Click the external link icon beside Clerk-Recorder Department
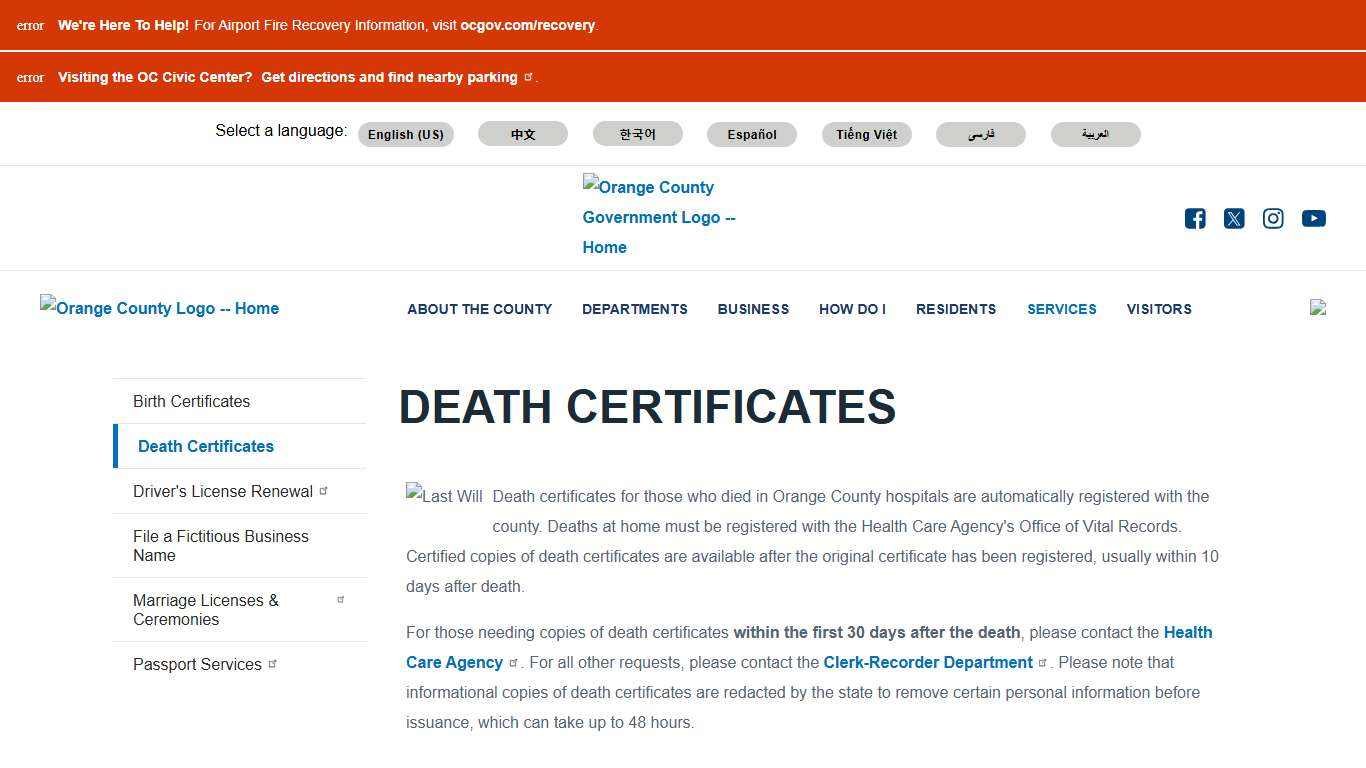 coord(1043,661)
